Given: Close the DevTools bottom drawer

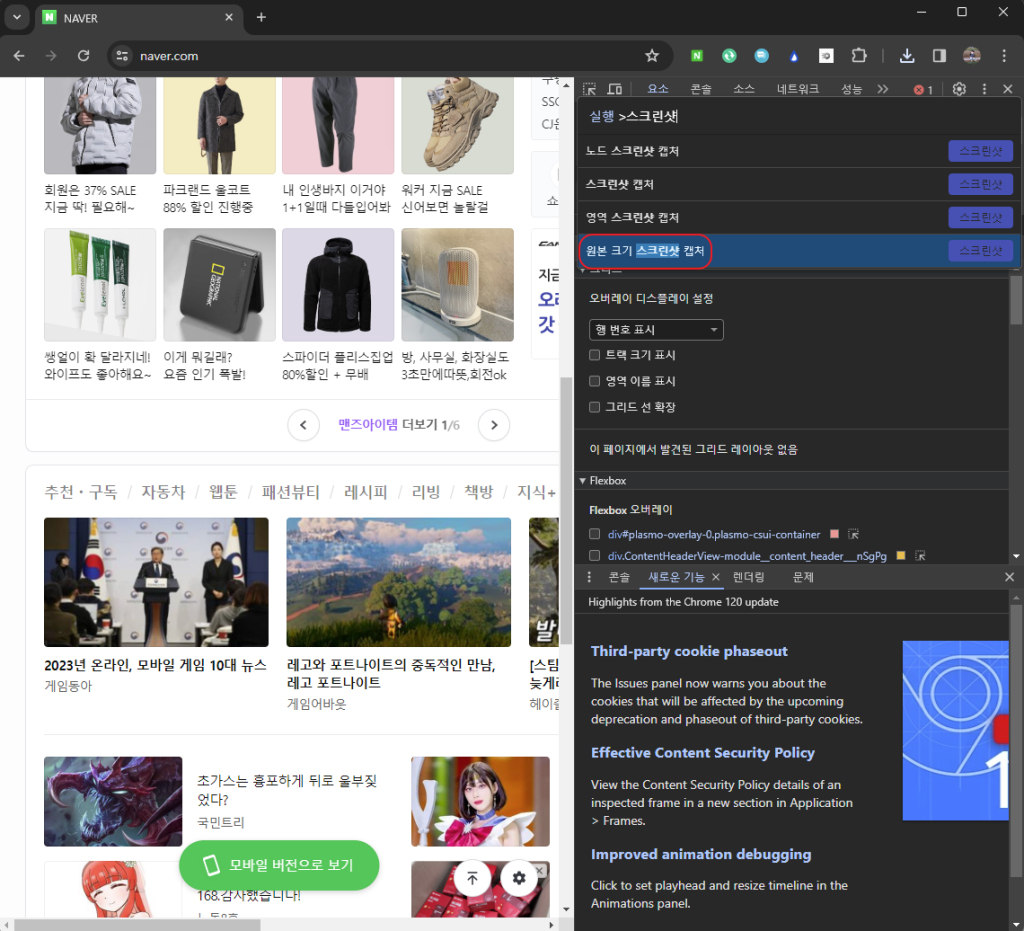Looking at the screenshot, I should pos(1009,577).
